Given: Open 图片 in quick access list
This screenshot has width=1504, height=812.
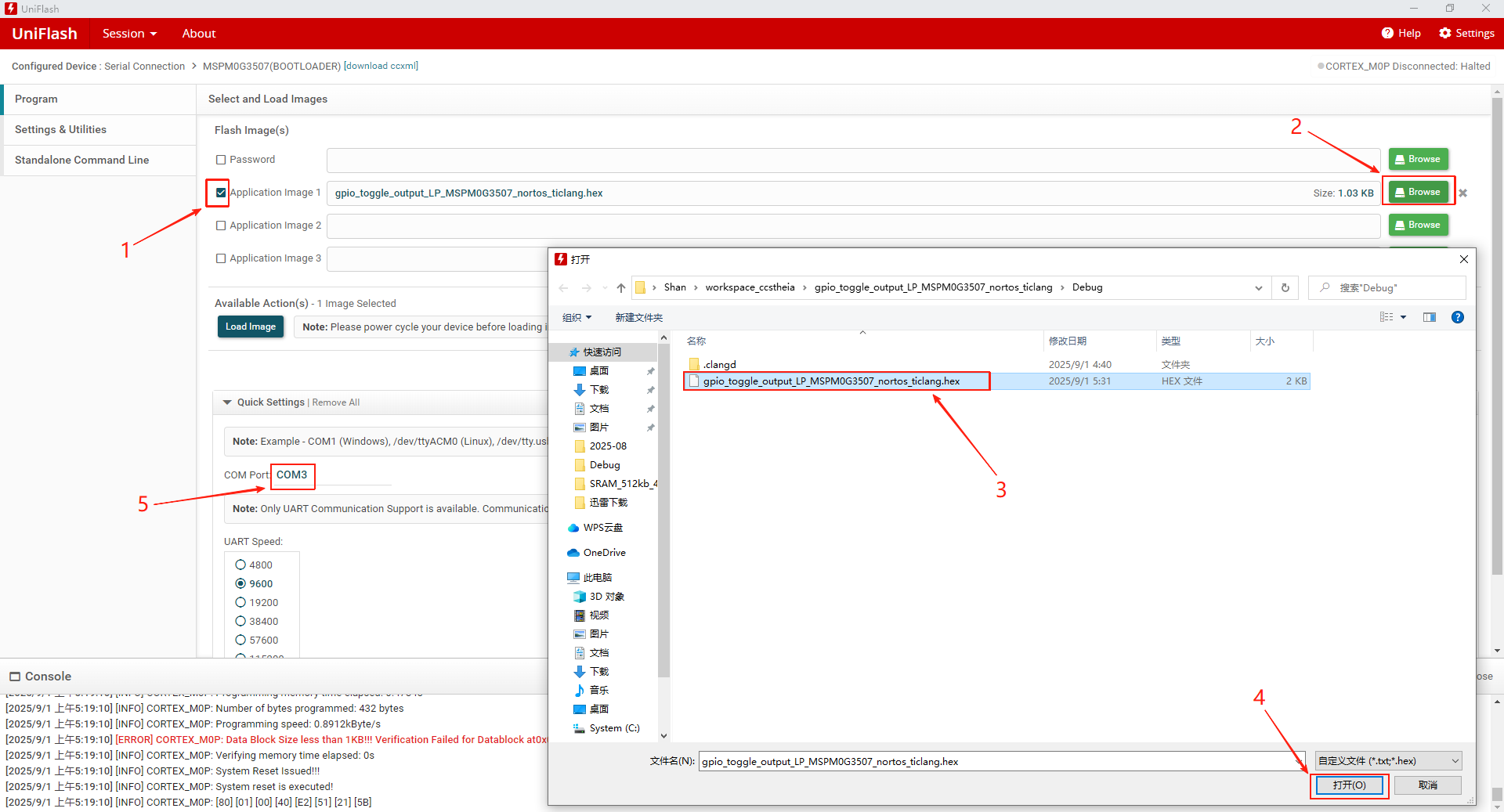Looking at the screenshot, I should pyautogui.click(x=598, y=428).
